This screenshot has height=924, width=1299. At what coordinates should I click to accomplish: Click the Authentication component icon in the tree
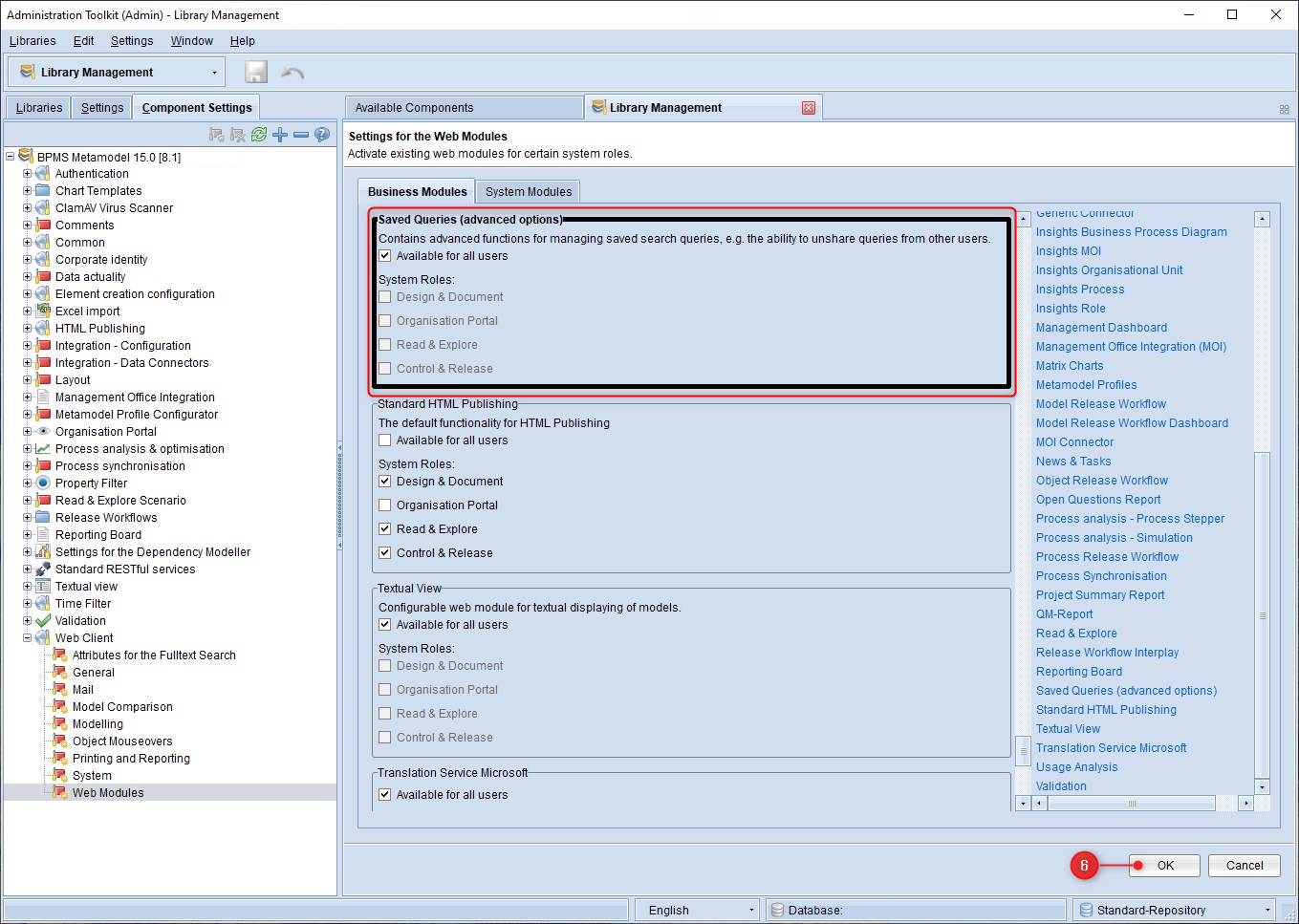43,174
